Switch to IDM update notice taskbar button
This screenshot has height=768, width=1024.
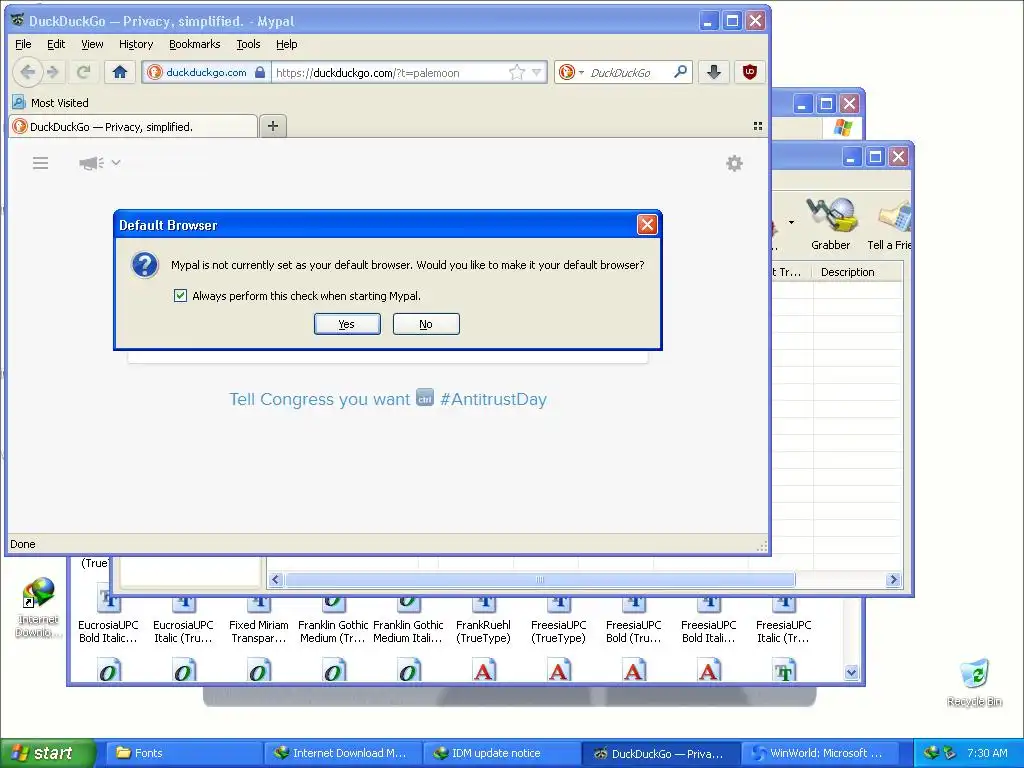[502, 753]
